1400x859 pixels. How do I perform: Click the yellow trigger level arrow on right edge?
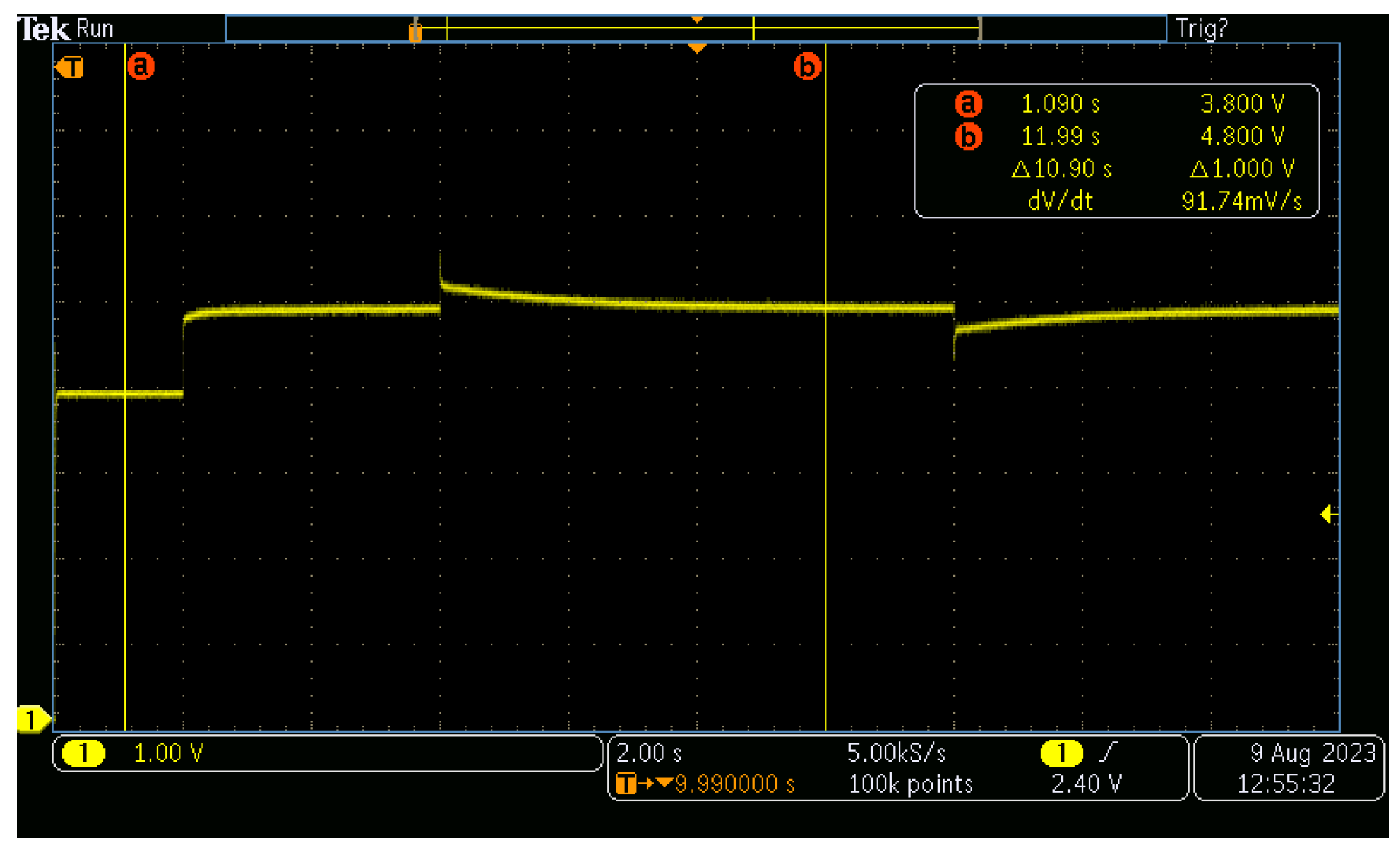click(1328, 515)
